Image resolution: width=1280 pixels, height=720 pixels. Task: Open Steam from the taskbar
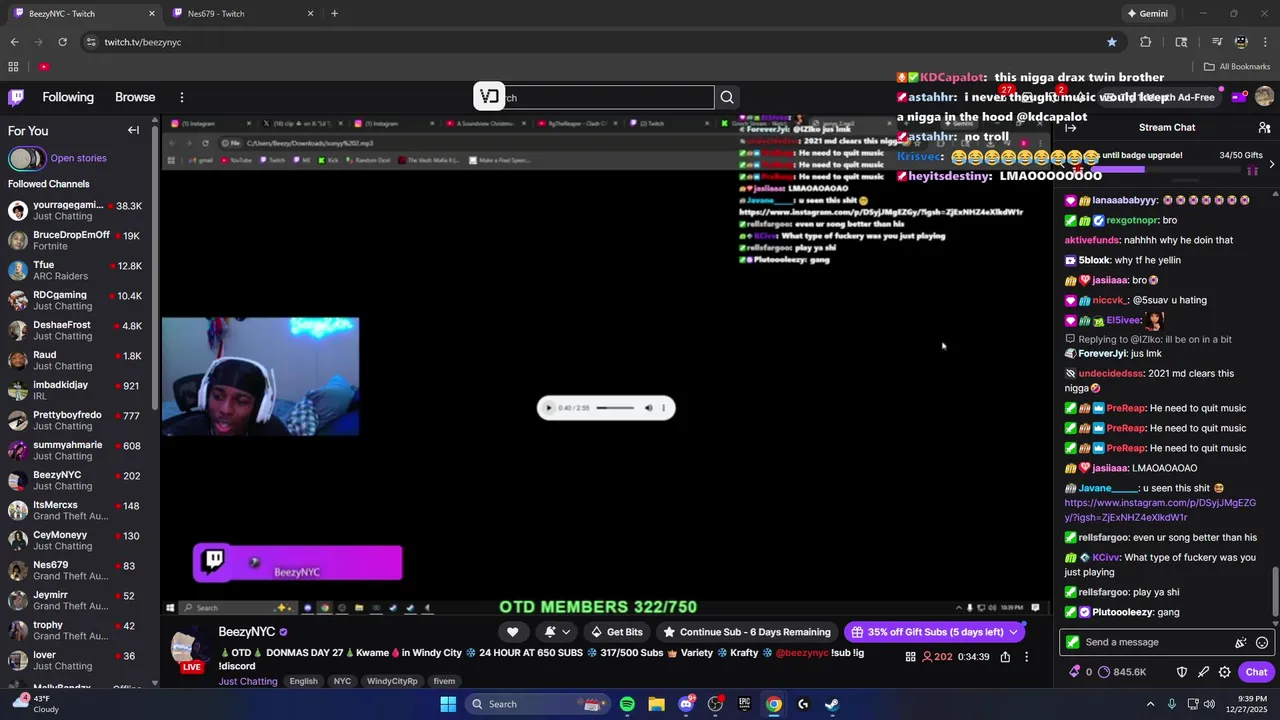832,704
